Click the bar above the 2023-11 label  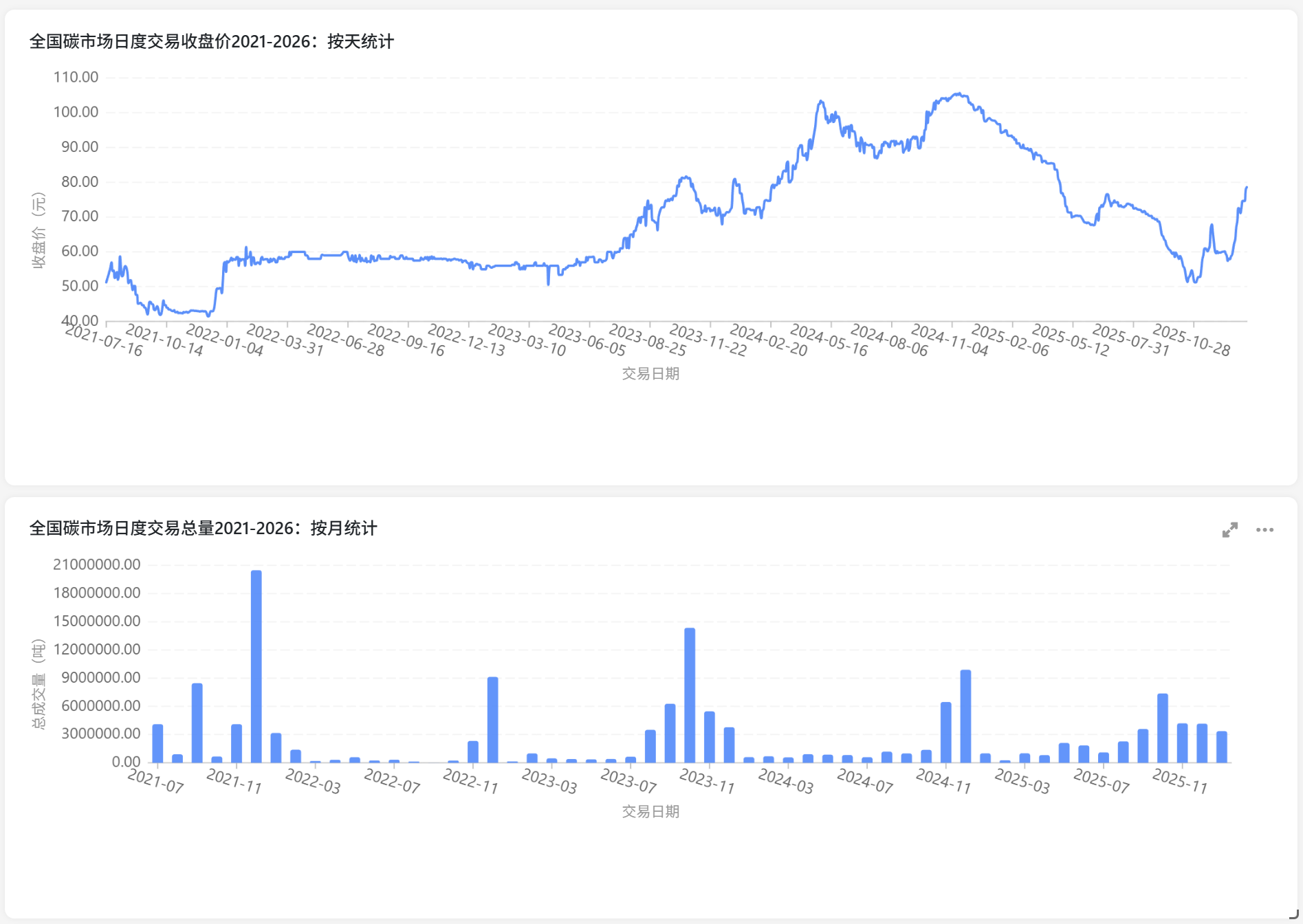pos(710,736)
